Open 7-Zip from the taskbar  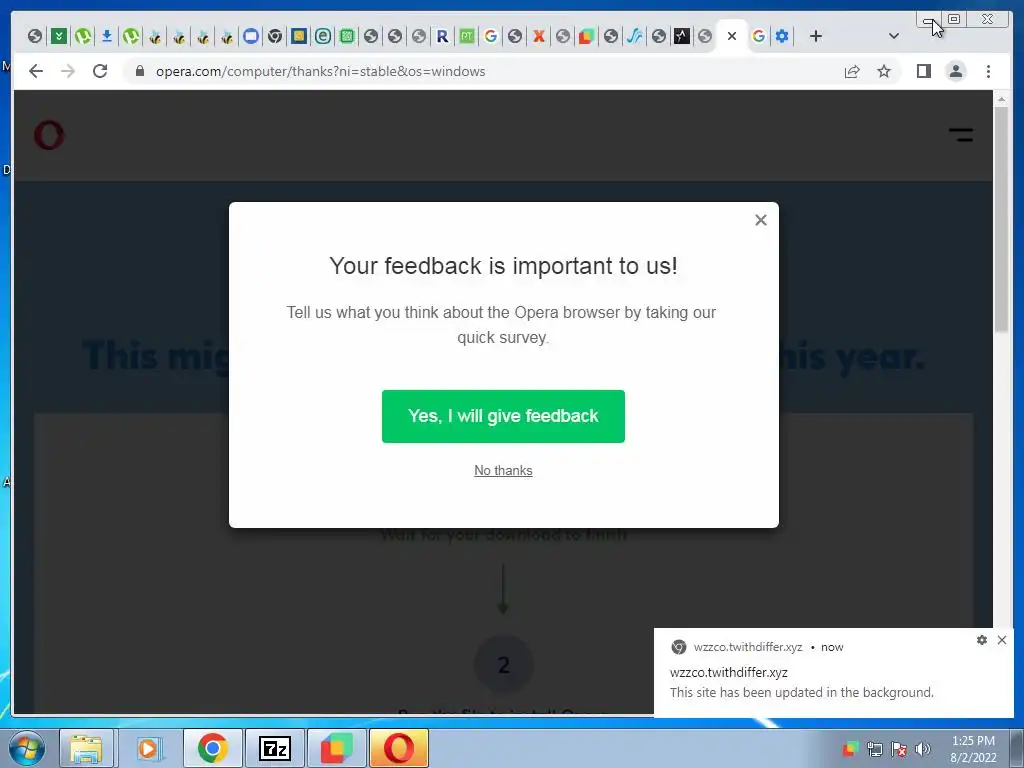pos(274,748)
